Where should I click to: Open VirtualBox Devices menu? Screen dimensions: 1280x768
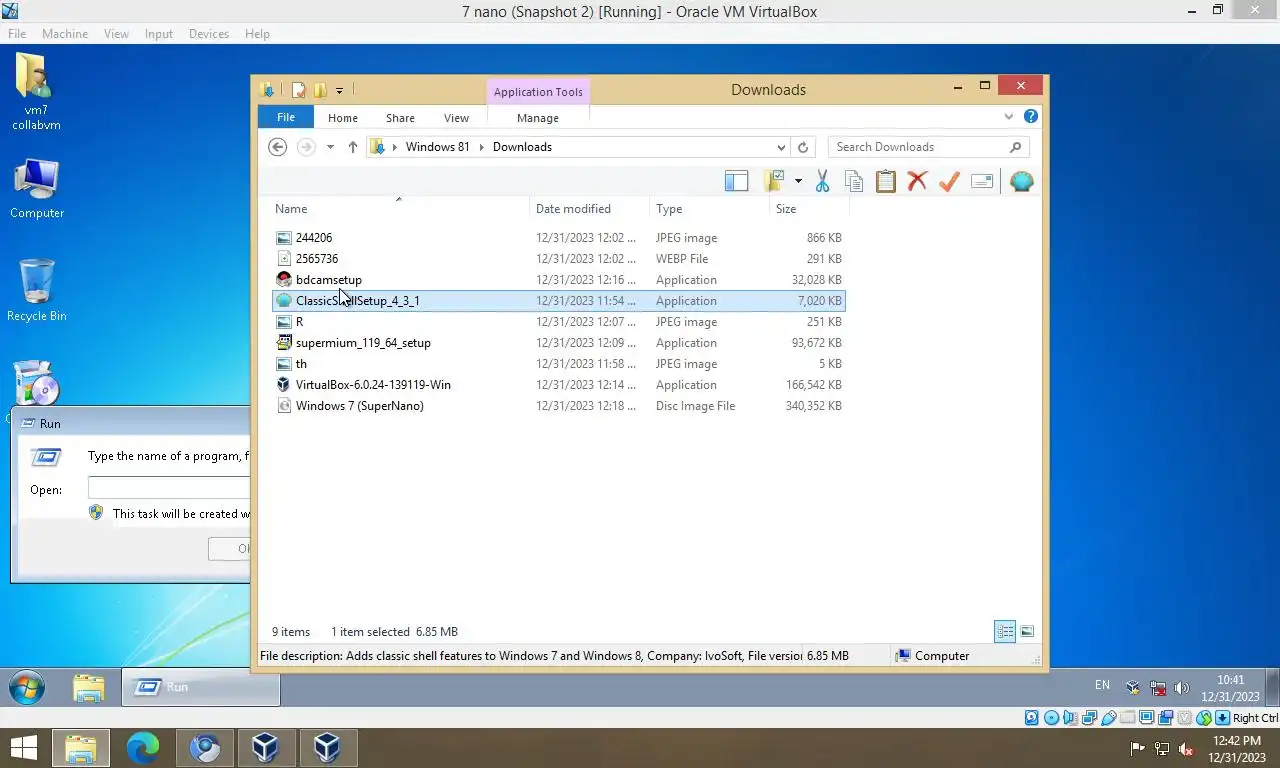coord(209,33)
